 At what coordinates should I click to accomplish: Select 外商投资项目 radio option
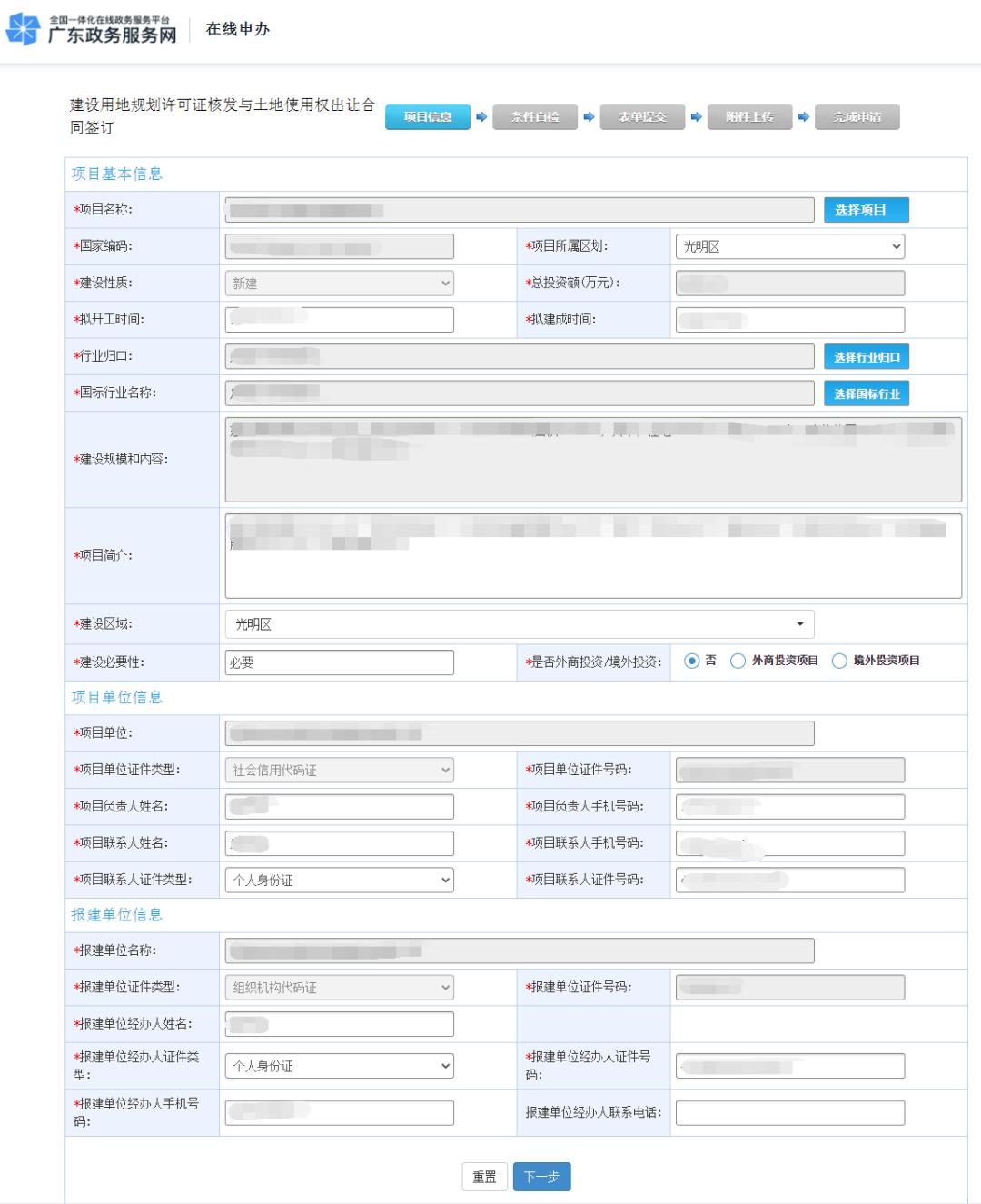[738, 661]
